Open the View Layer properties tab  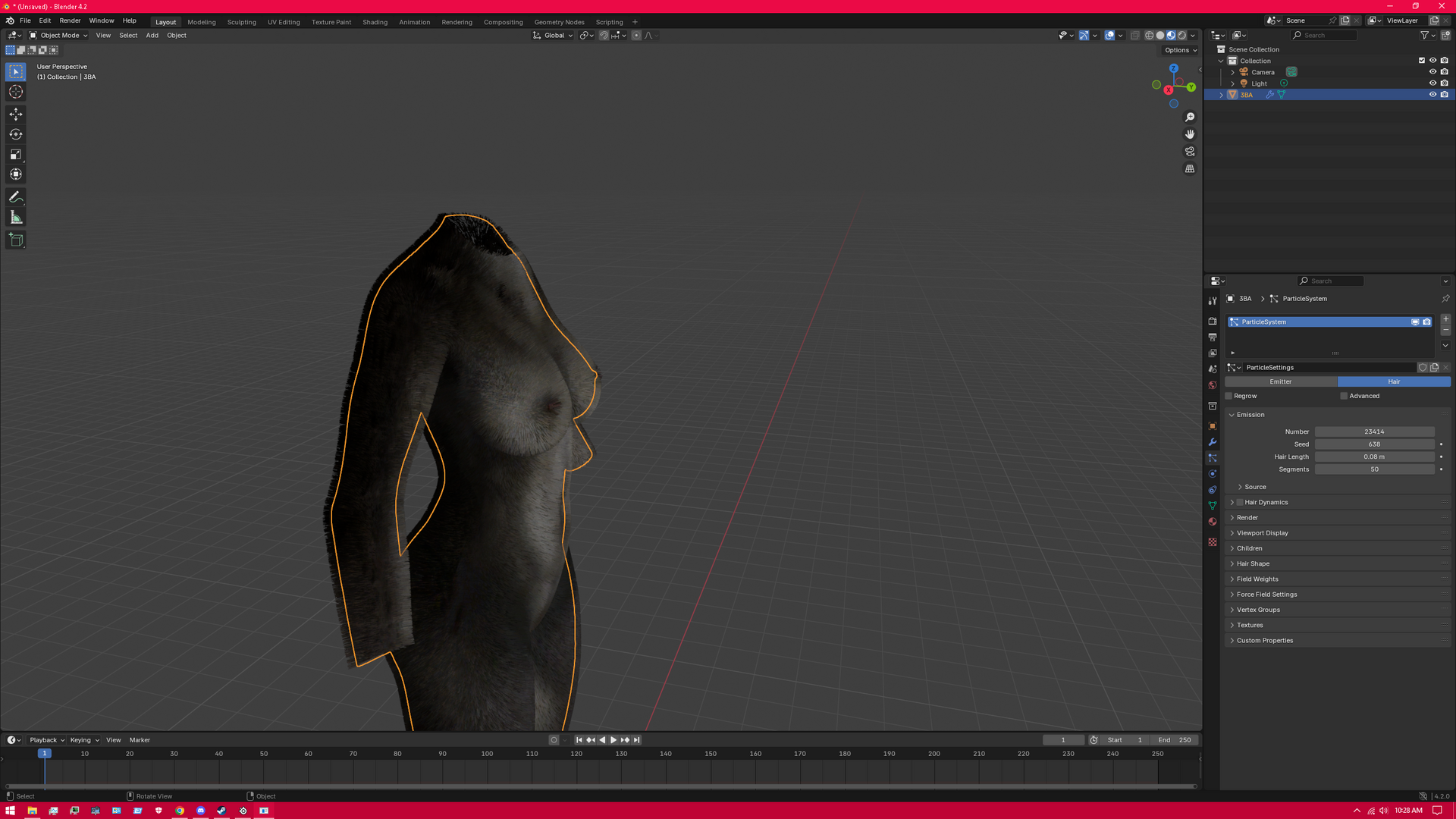(x=1213, y=353)
